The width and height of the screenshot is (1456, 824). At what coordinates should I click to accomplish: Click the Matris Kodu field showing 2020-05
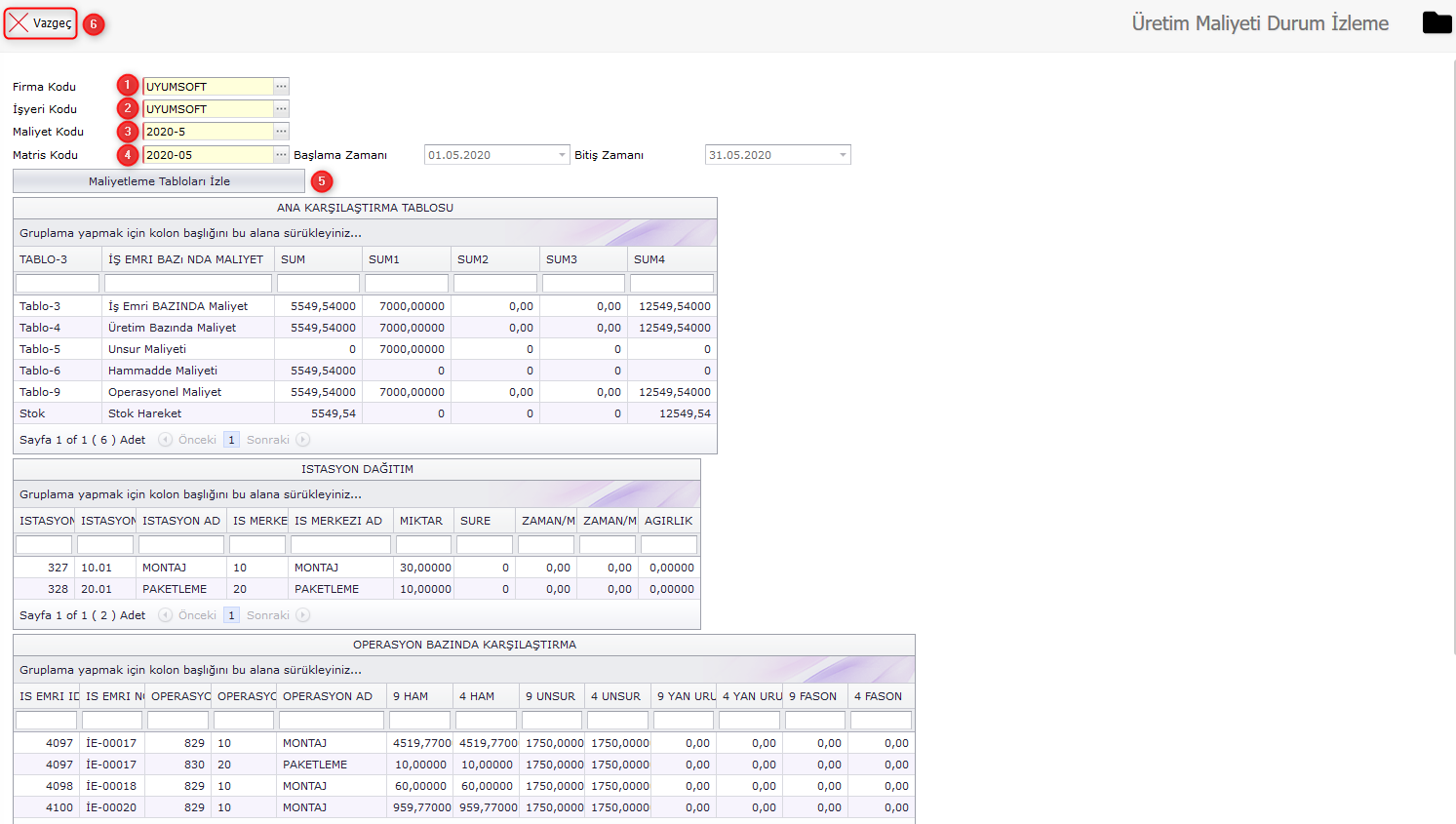click(208, 155)
